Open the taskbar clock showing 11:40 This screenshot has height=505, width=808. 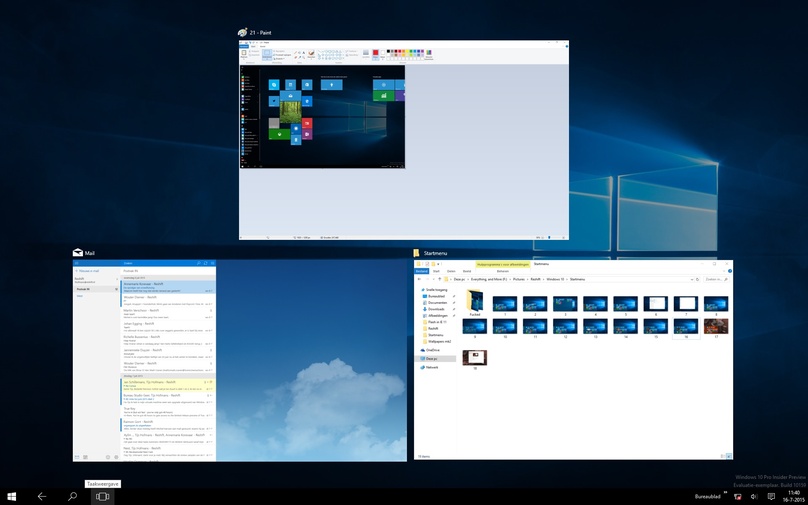coord(794,496)
